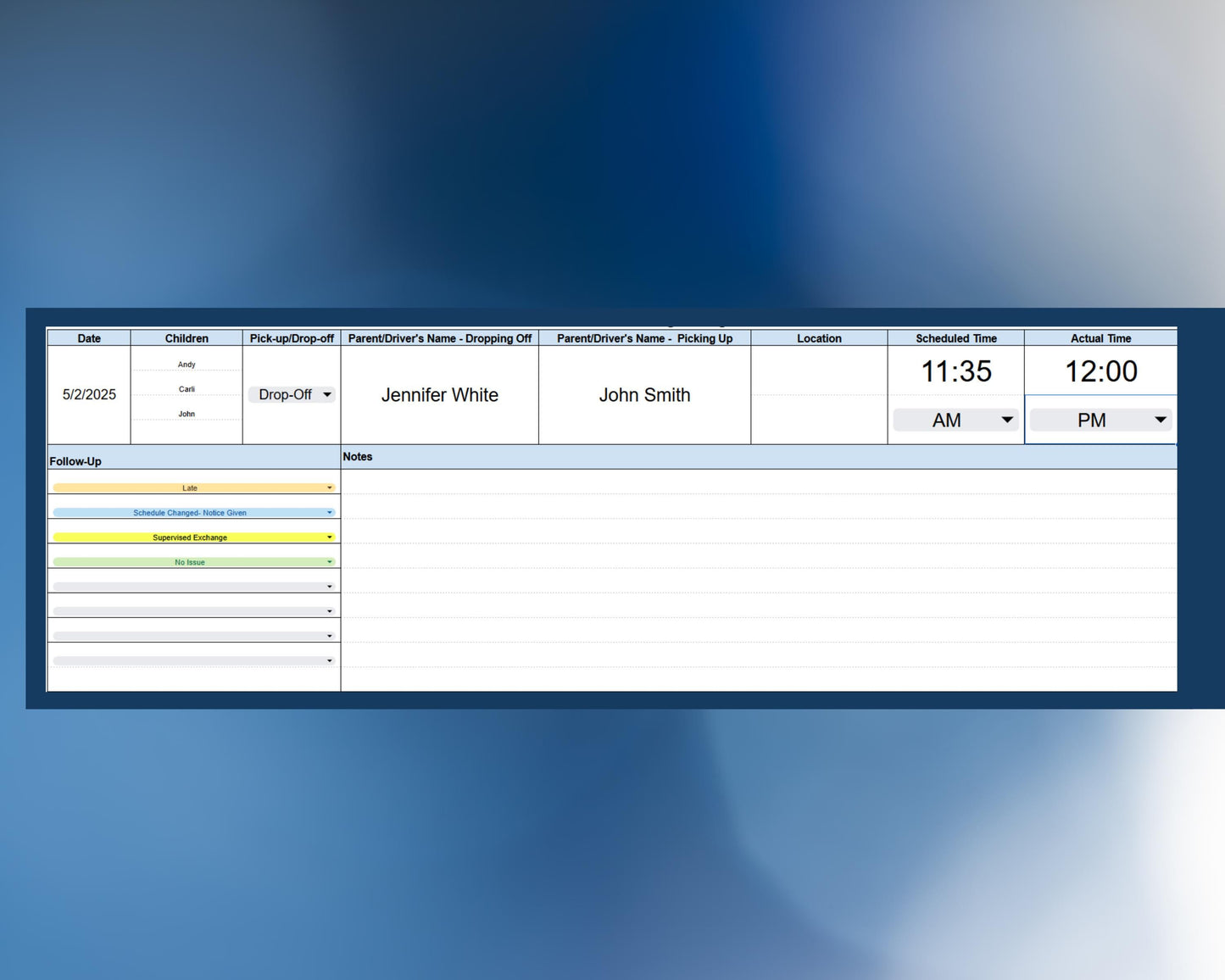Select the John Smith cell
This screenshot has height=980, width=1225.
(x=645, y=395)
